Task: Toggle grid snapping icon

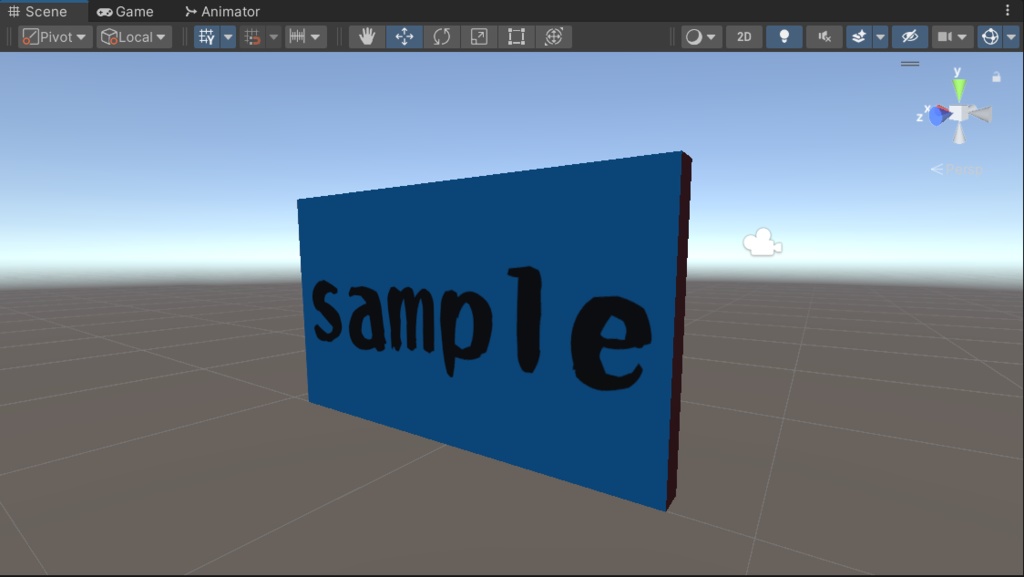Action: click(x=252, y=37)
